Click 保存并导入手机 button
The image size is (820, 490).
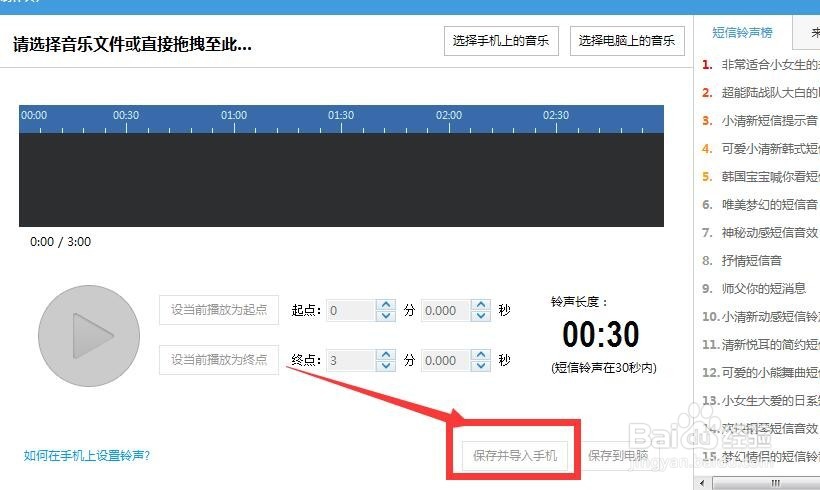tap(515, 455)
